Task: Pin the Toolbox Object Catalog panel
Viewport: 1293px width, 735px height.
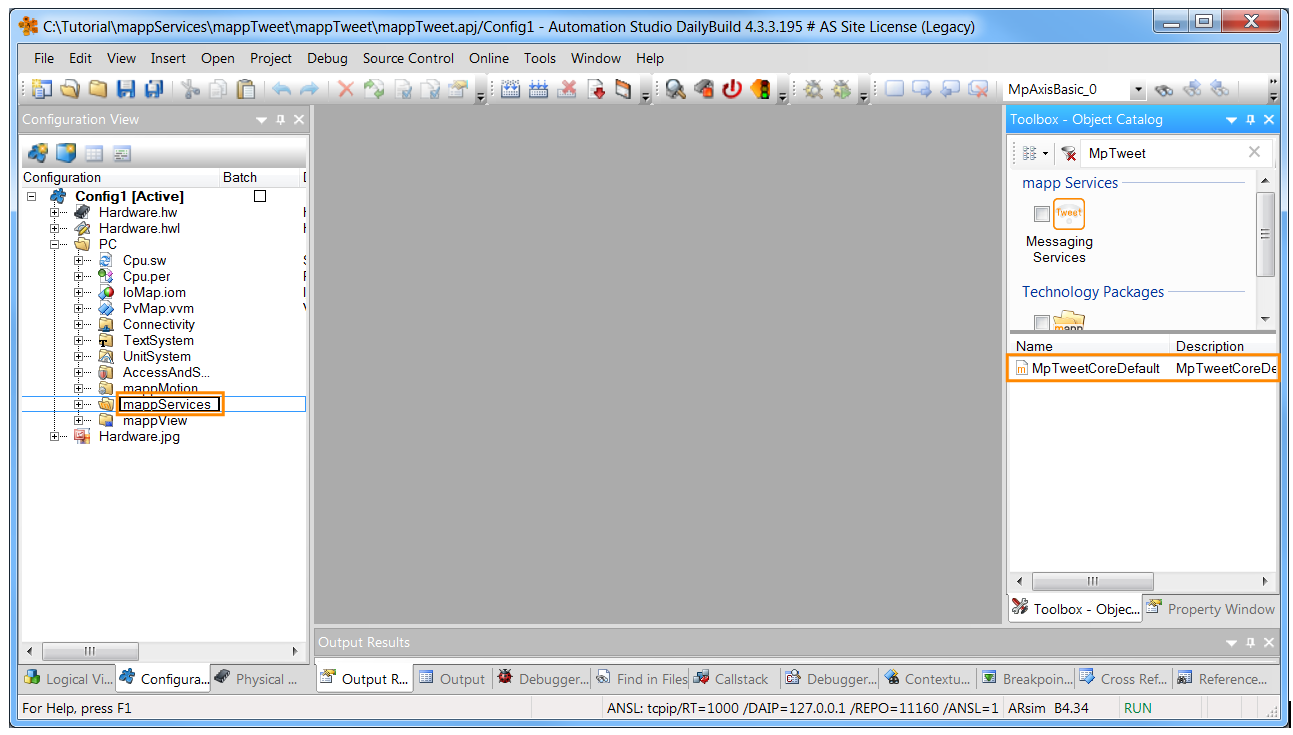Action: [x=1250, y=119]
